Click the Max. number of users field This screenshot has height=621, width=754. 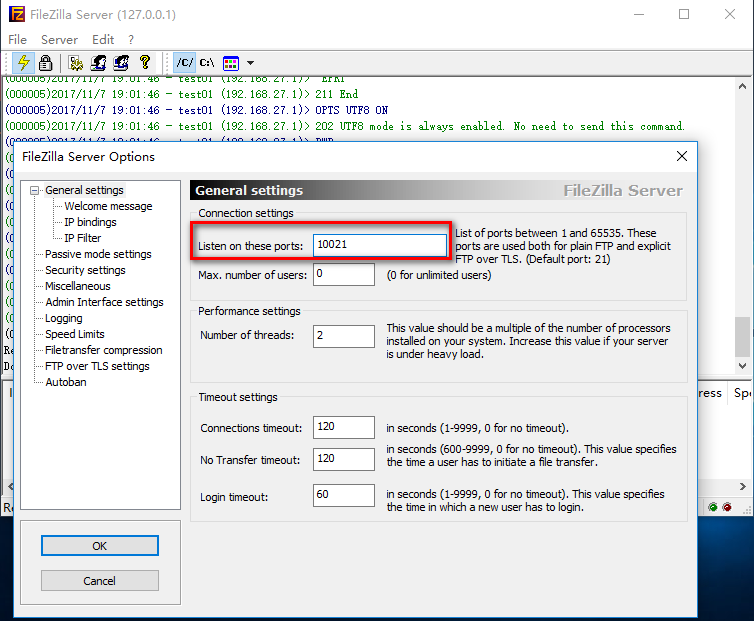point(344,274)
